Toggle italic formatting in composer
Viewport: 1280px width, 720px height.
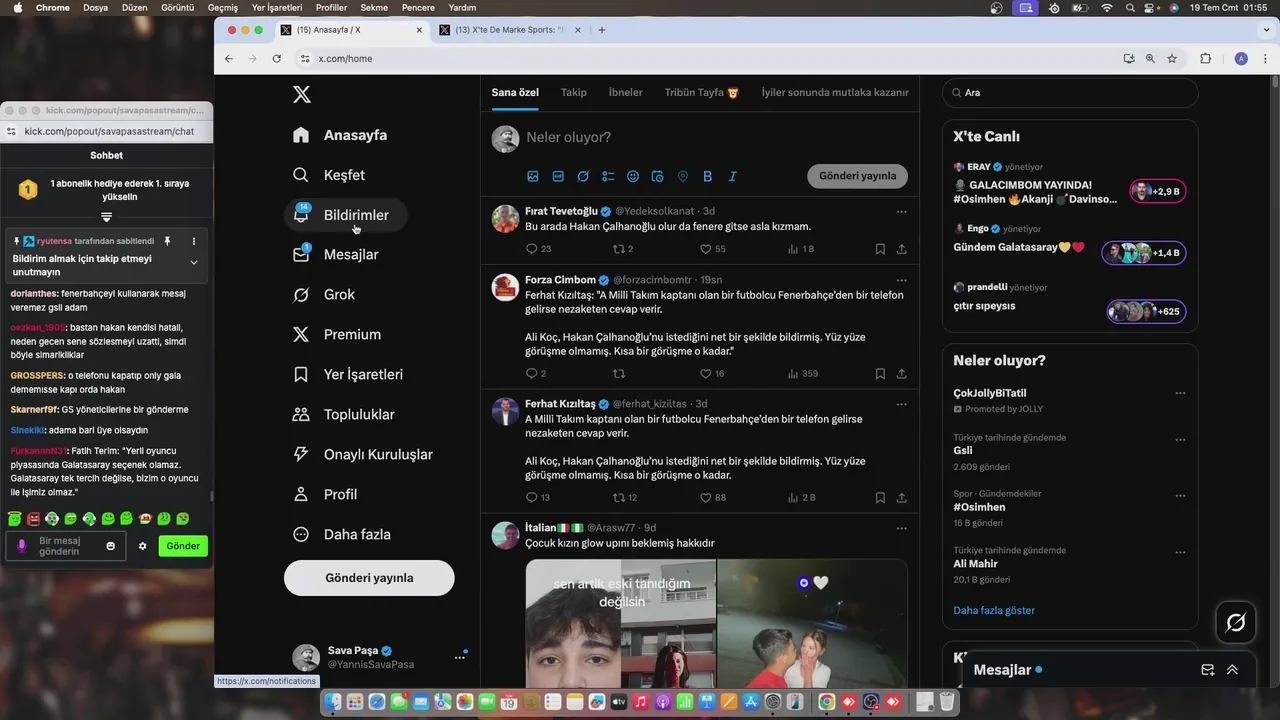732,176
